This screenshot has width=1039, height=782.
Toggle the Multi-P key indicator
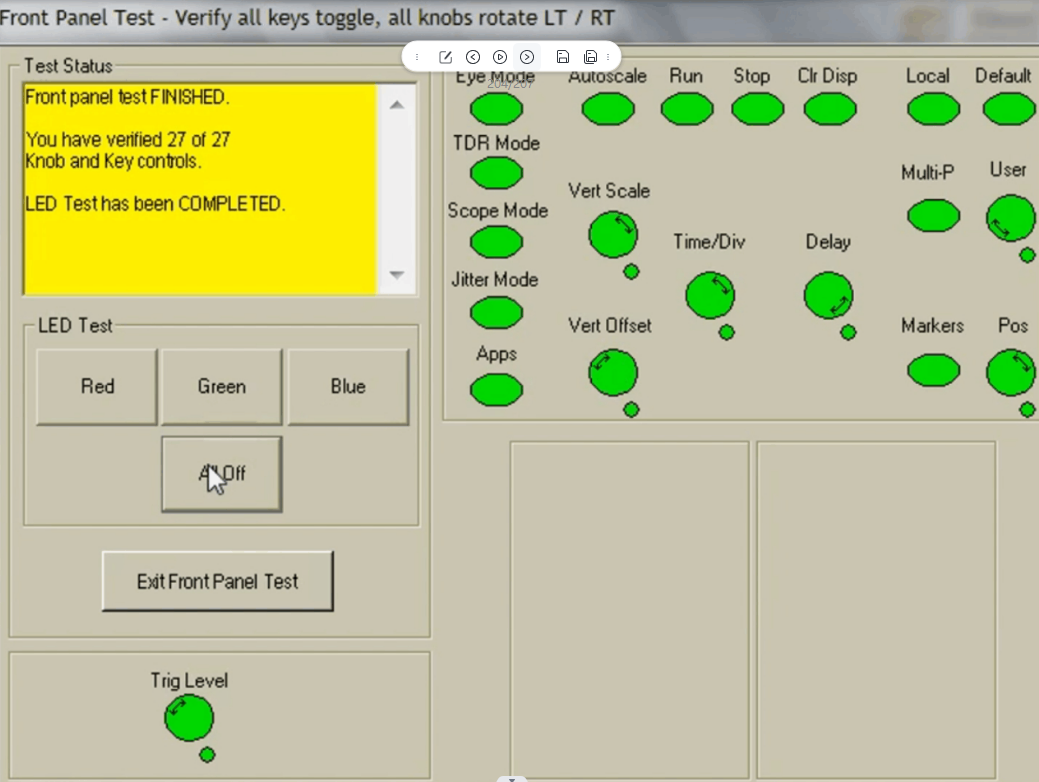coord(933,216)
